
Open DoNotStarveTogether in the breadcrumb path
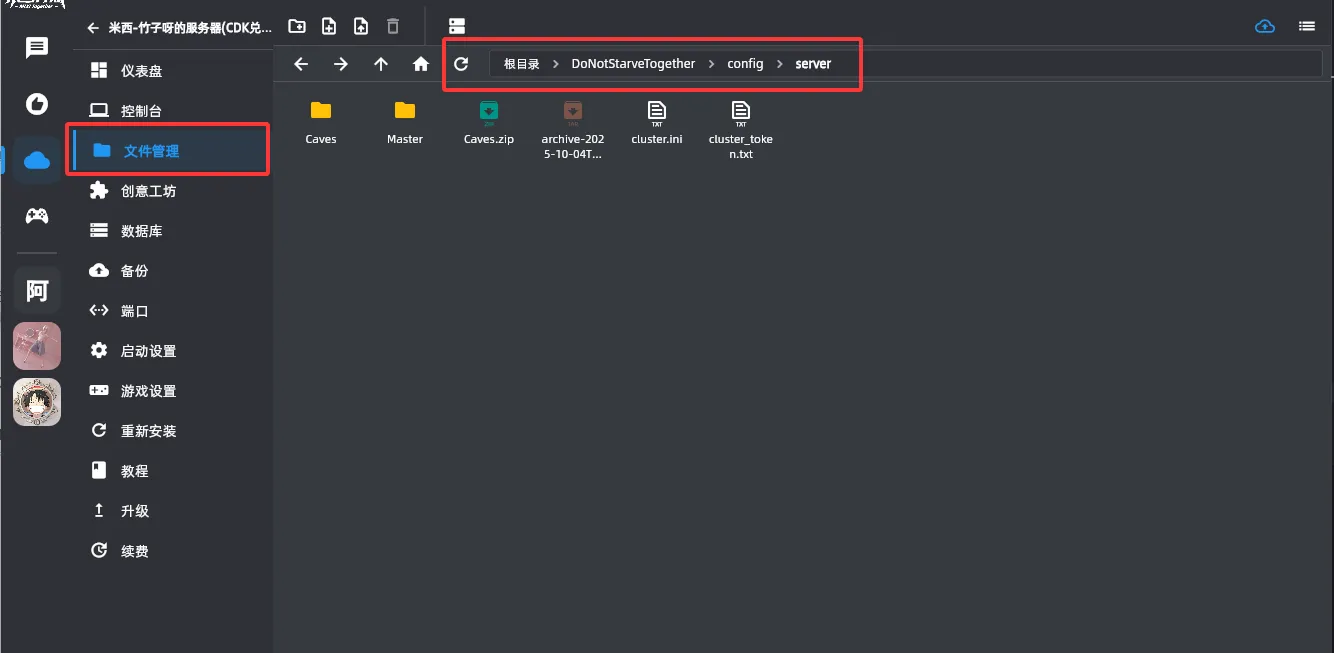633,64
